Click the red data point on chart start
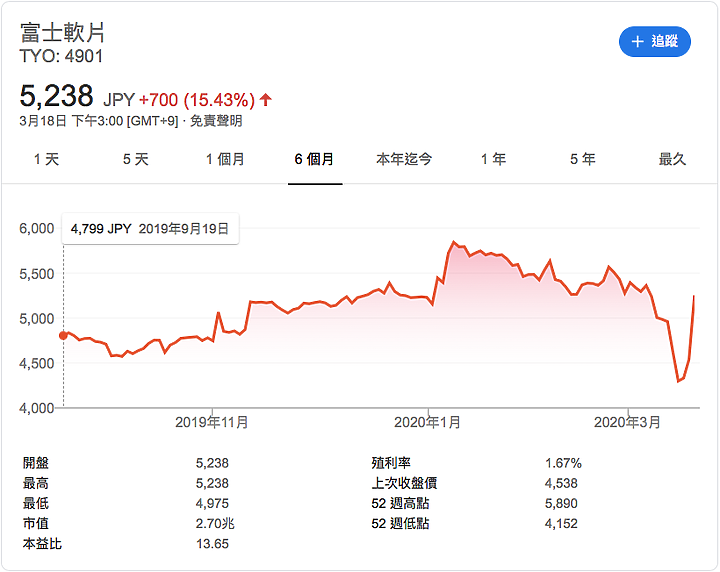720x572 pixels. click(63, 336)
